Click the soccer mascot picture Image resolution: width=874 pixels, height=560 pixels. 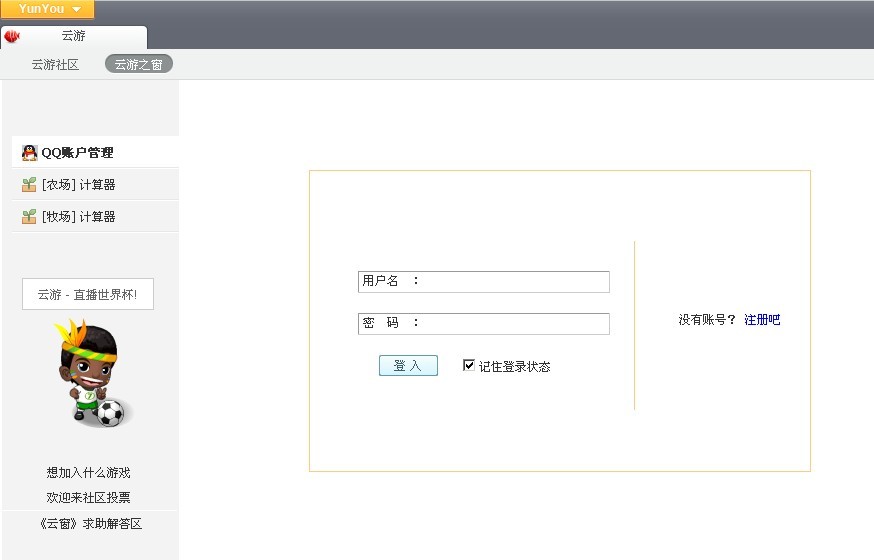(94, 373)
